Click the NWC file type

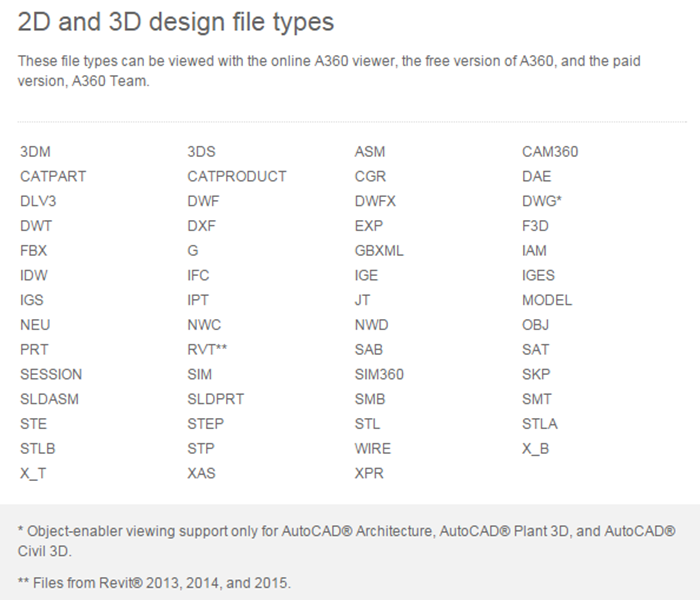coord(204,325)
